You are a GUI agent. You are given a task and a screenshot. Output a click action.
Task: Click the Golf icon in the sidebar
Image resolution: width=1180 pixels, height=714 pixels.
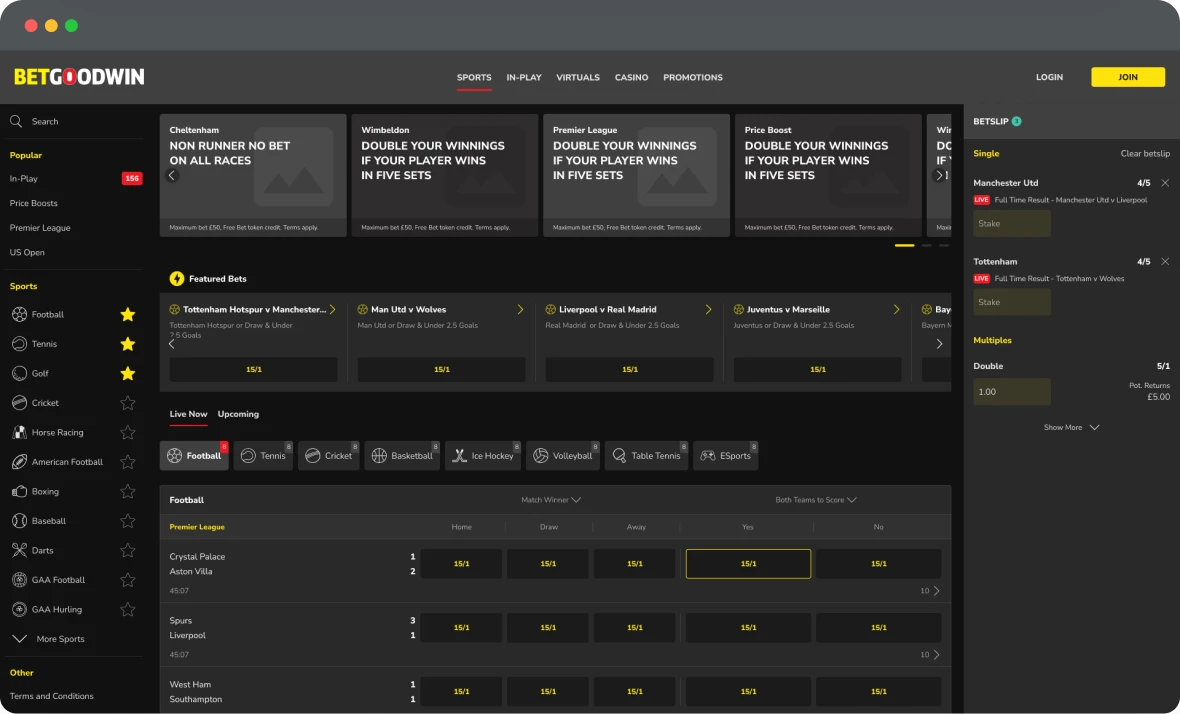point(20,373)
